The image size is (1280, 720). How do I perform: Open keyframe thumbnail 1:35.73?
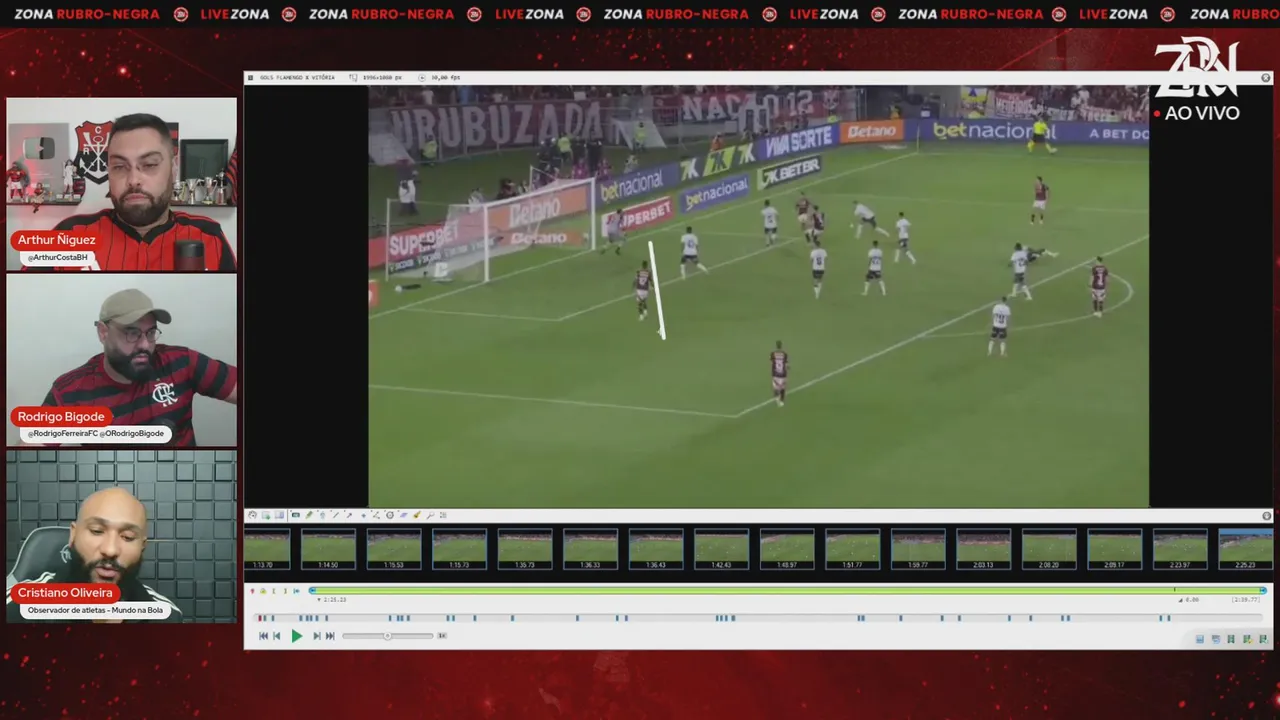click(525, 549)
